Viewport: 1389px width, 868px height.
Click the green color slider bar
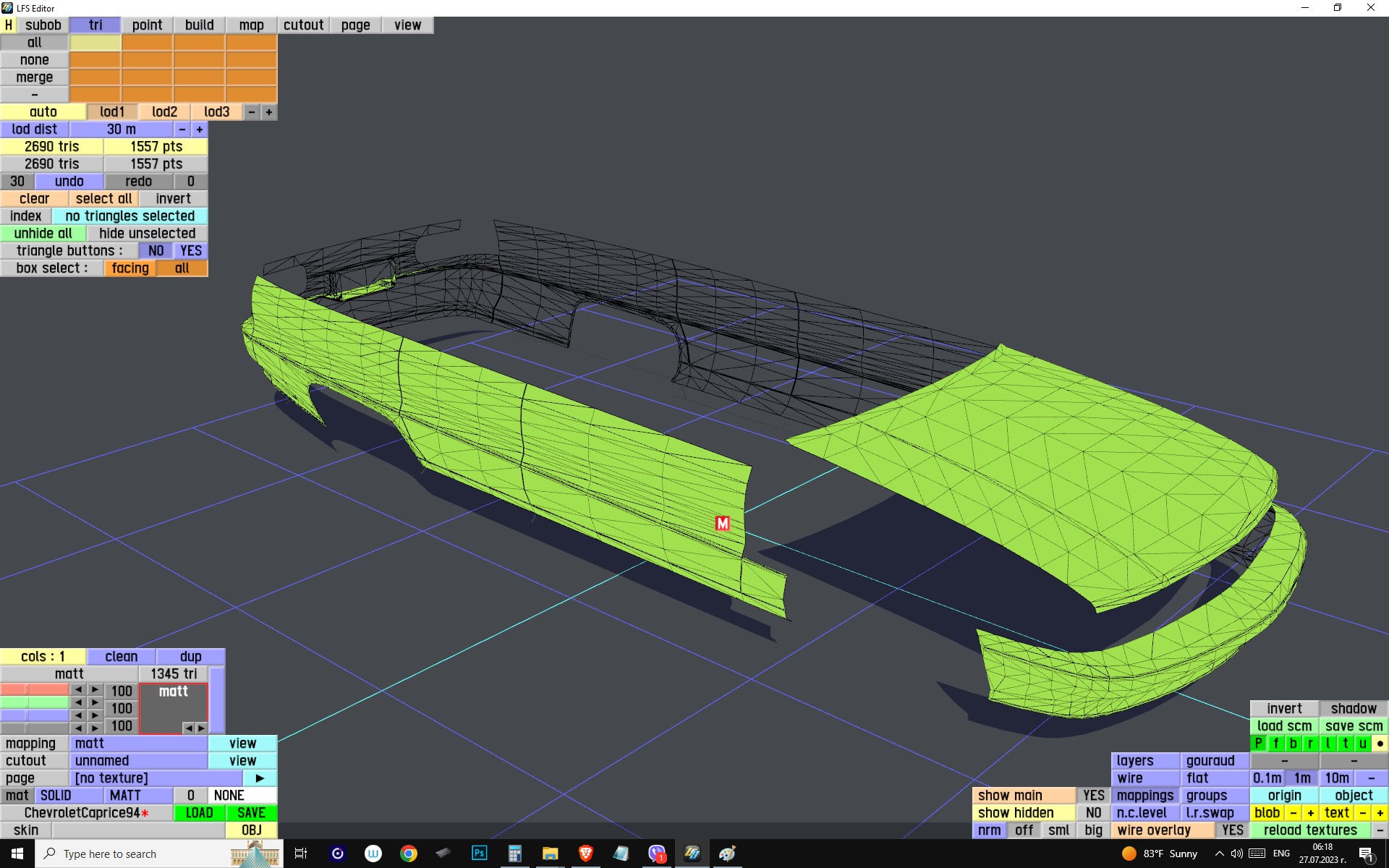[x=35, y=702]
